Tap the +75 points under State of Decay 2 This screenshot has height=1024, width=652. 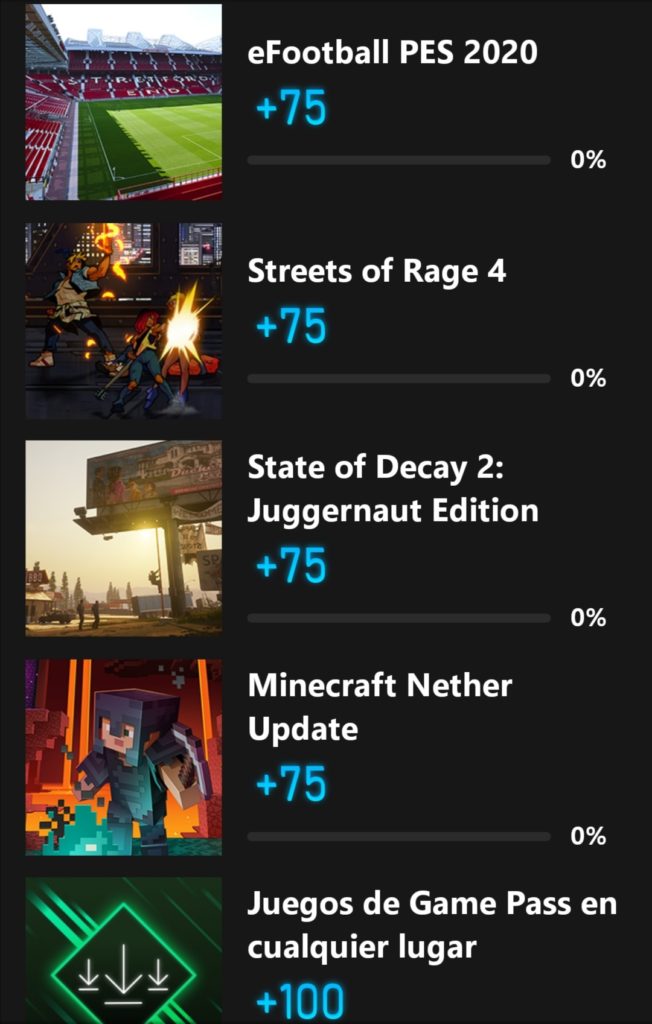[291, 567]
